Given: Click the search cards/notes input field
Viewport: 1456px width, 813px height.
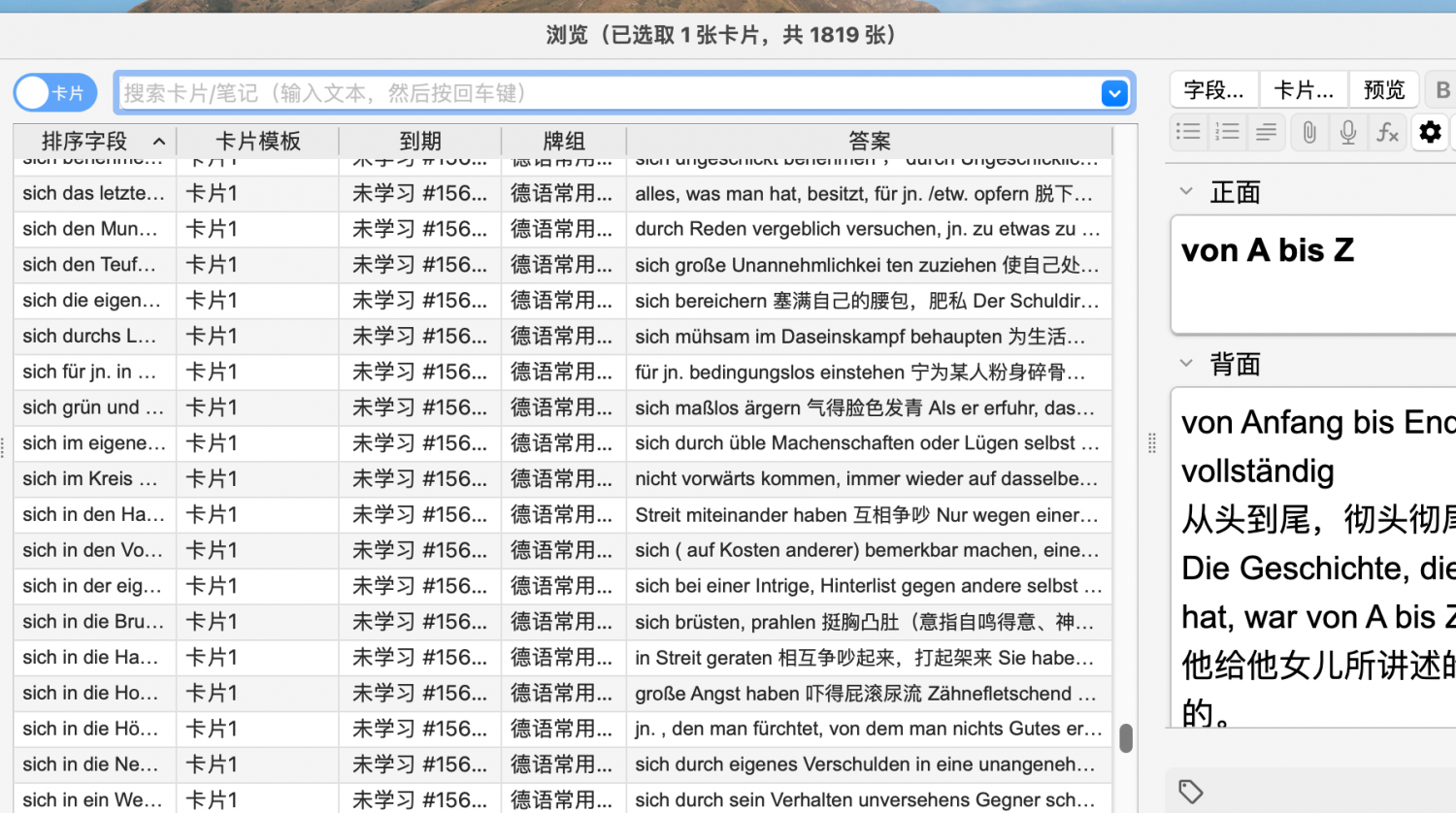Looking at the screenshot, I should [x=609, y=93].
